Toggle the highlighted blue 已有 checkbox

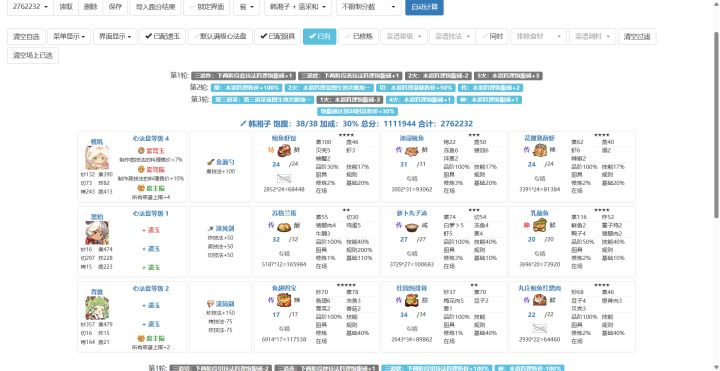(x=320, y=36)
